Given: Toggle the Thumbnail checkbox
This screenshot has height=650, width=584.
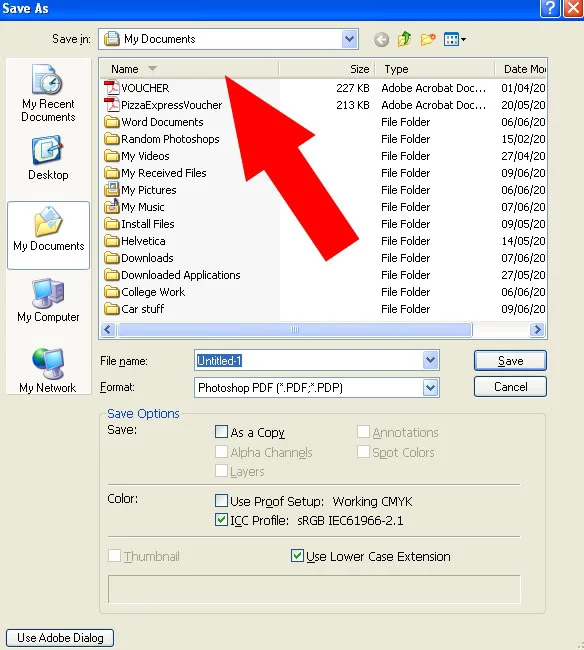Looking at the screenshot, I should (x=114, y=555).
